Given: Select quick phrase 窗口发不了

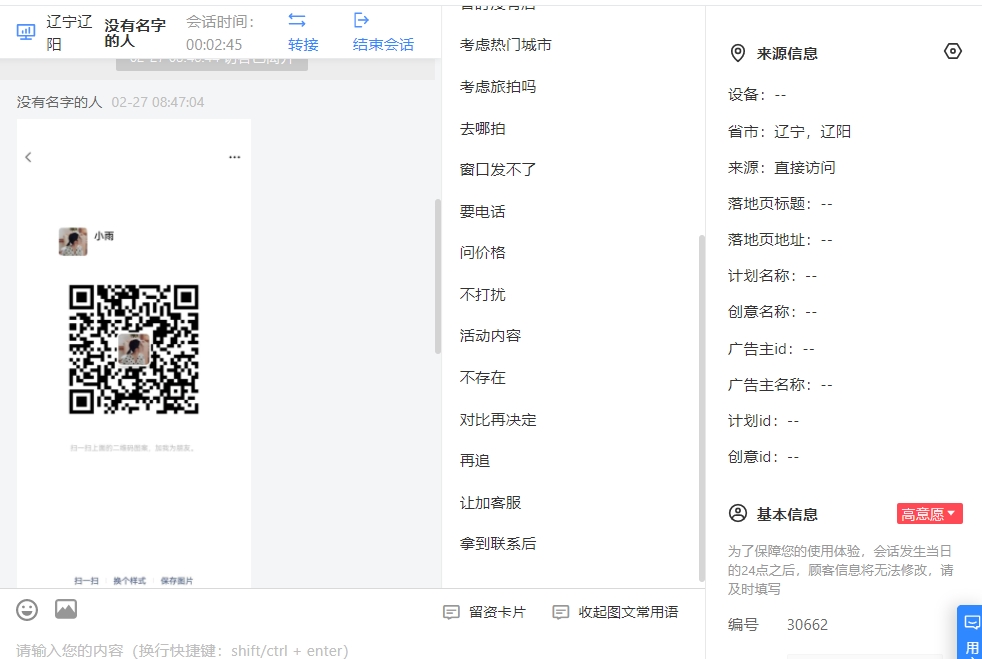Looking at the screenshot, I should click(498, 170).
